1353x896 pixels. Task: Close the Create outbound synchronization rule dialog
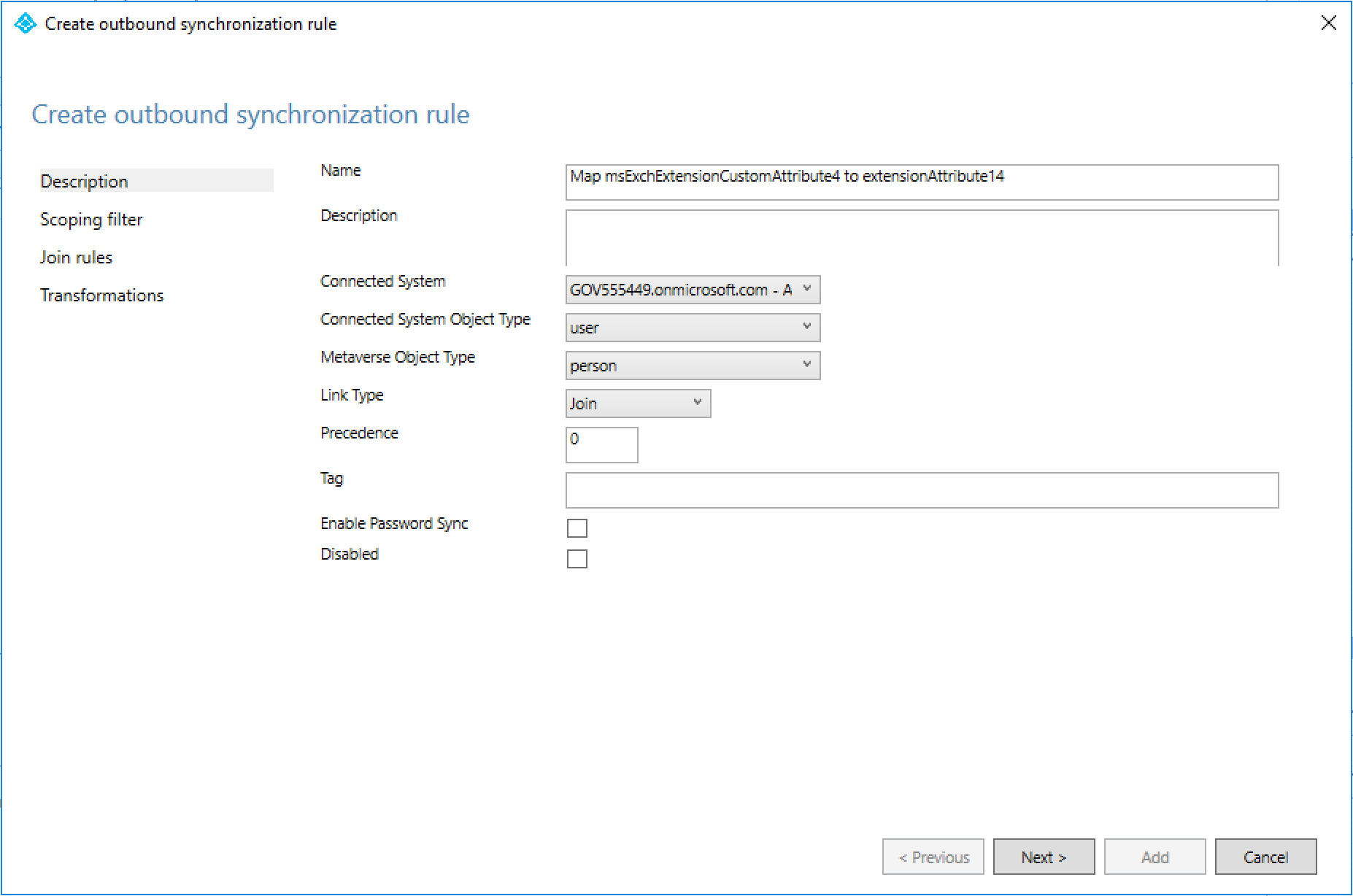coord(1328,23)
